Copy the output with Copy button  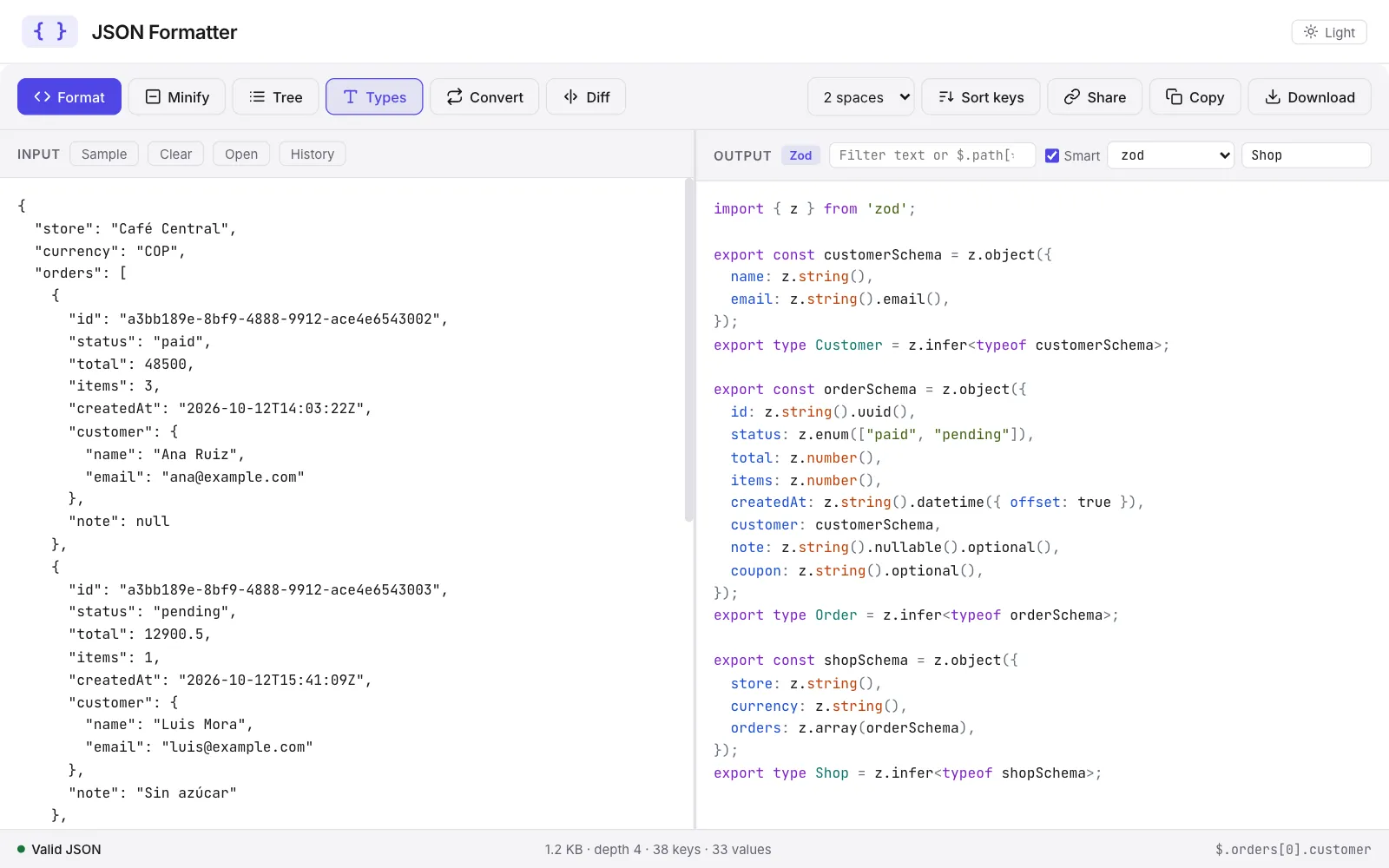click(1195, 97)
